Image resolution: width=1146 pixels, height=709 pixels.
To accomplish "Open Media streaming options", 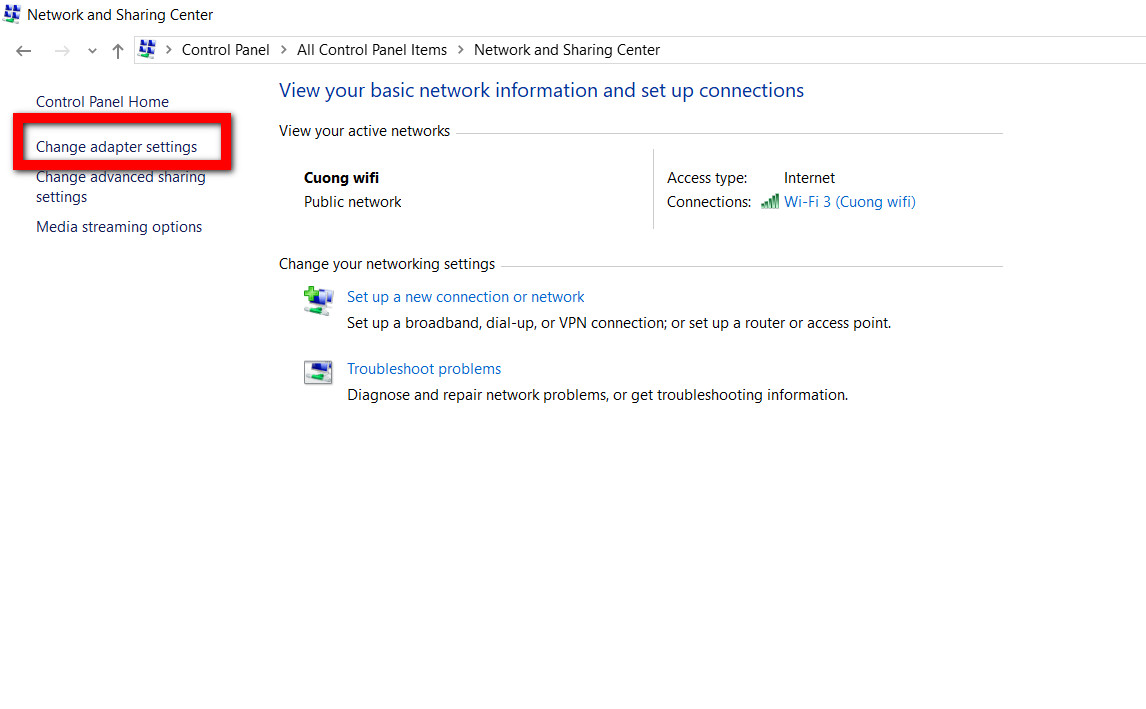I will (x=119, y=227).
